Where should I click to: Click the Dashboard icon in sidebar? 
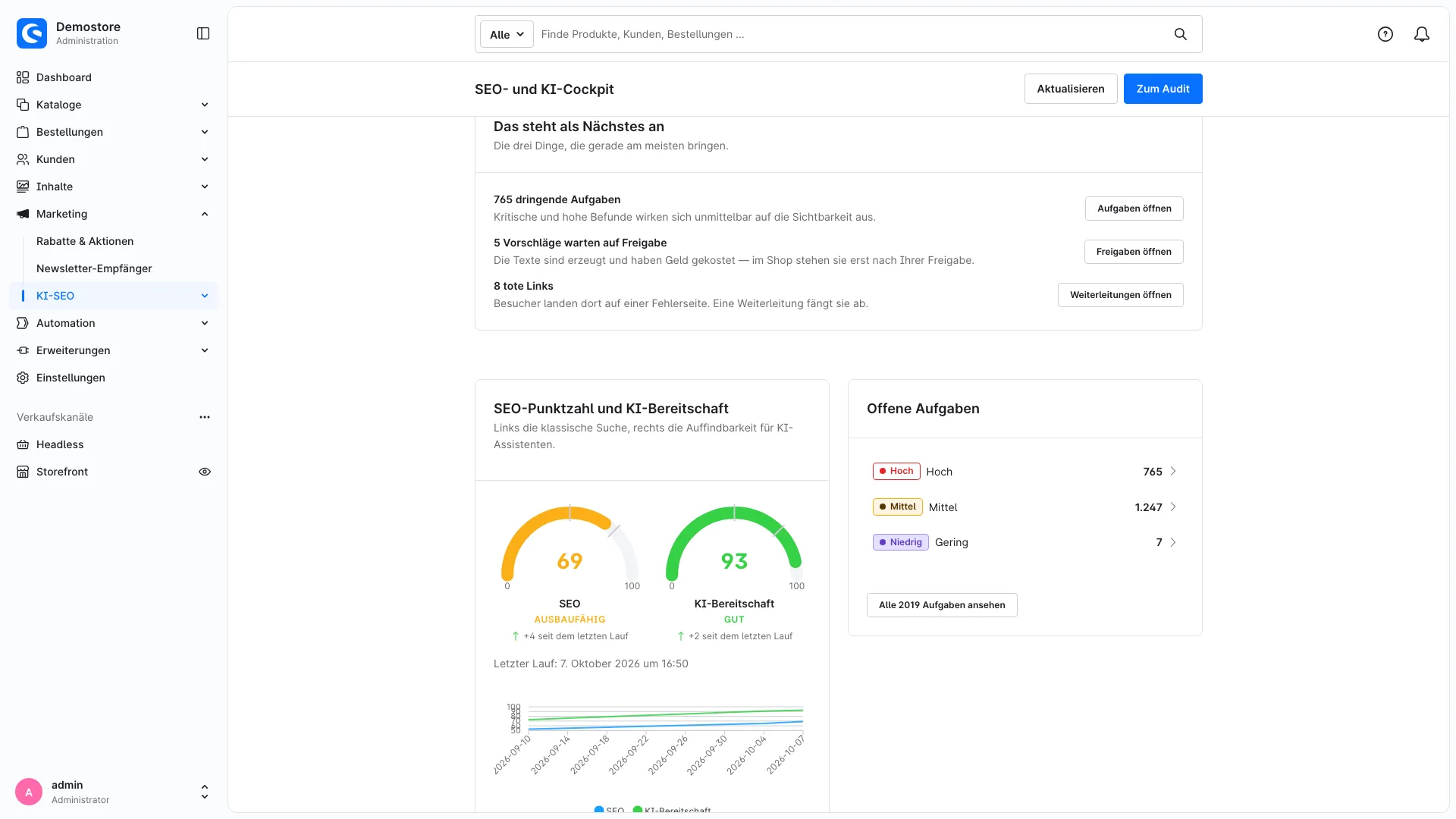click(x=23, y=77)
